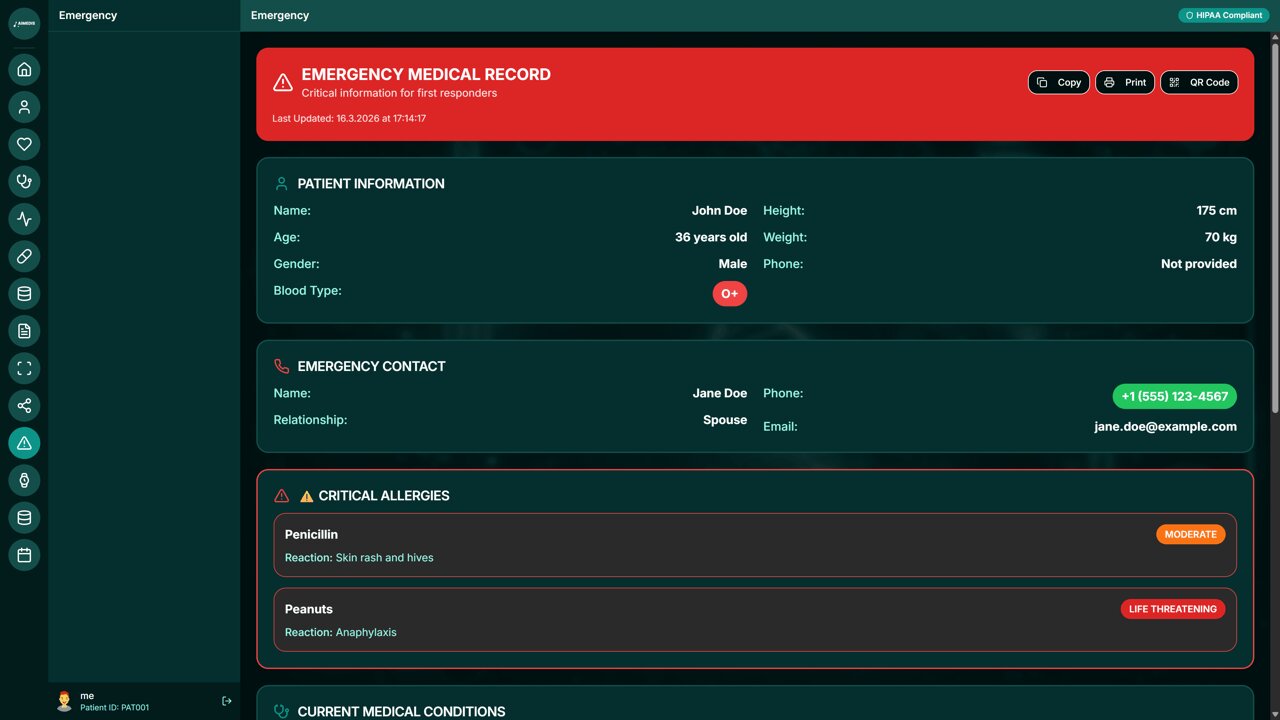Open the share nodes icon
This screenshot has width=1280, height=720.
pyautogui.click(x=24, y=406)
